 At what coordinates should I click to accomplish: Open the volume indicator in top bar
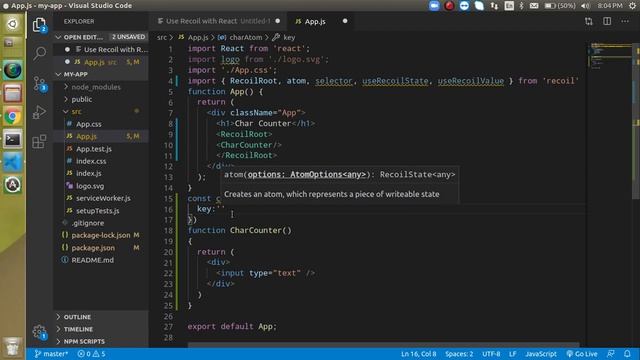[x=585, y=6]
